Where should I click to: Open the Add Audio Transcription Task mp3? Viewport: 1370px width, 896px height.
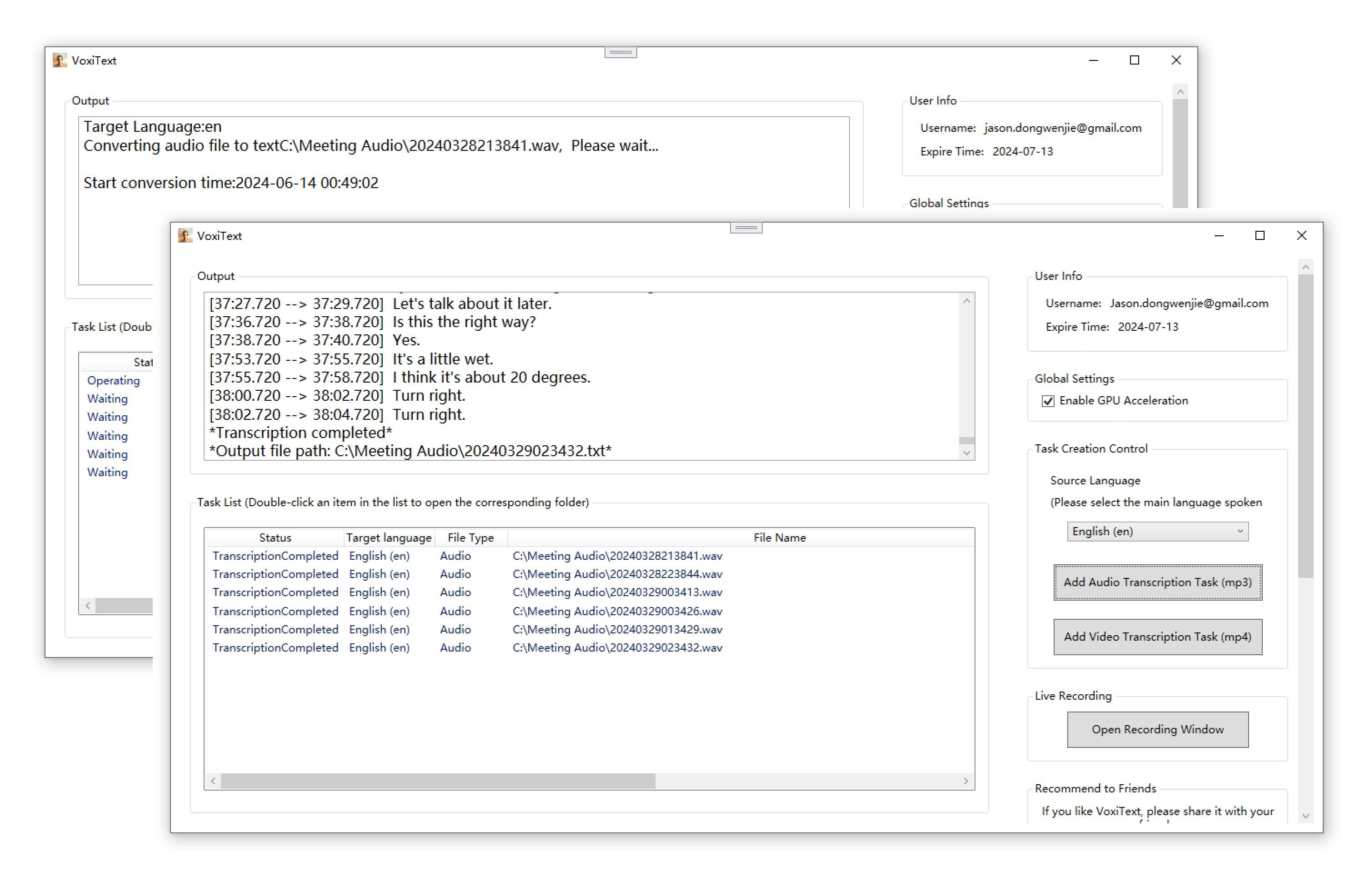pos(1159,583)
